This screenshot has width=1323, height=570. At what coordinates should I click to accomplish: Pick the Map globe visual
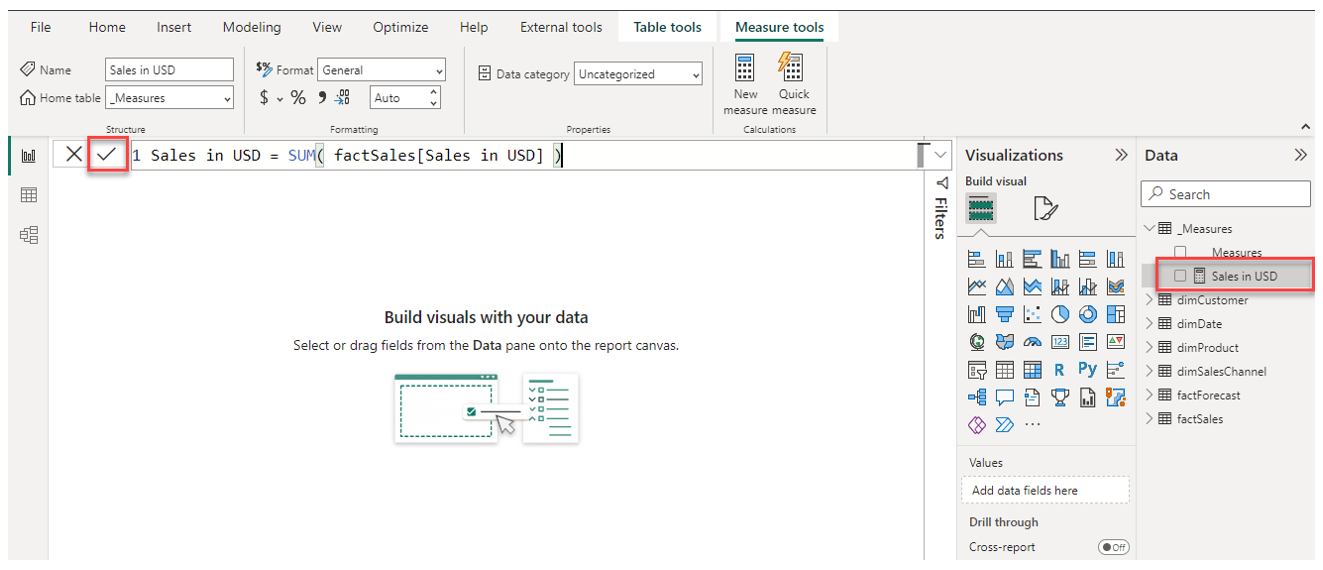pos(977,341)
